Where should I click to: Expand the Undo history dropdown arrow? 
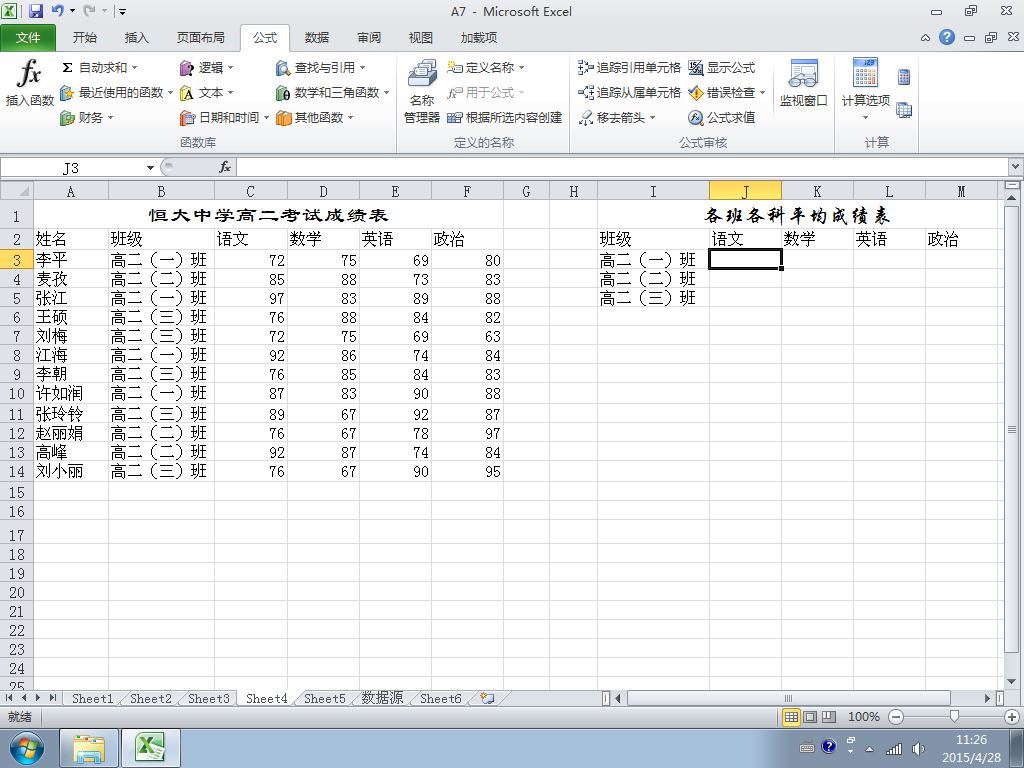[x=72, y=10]
